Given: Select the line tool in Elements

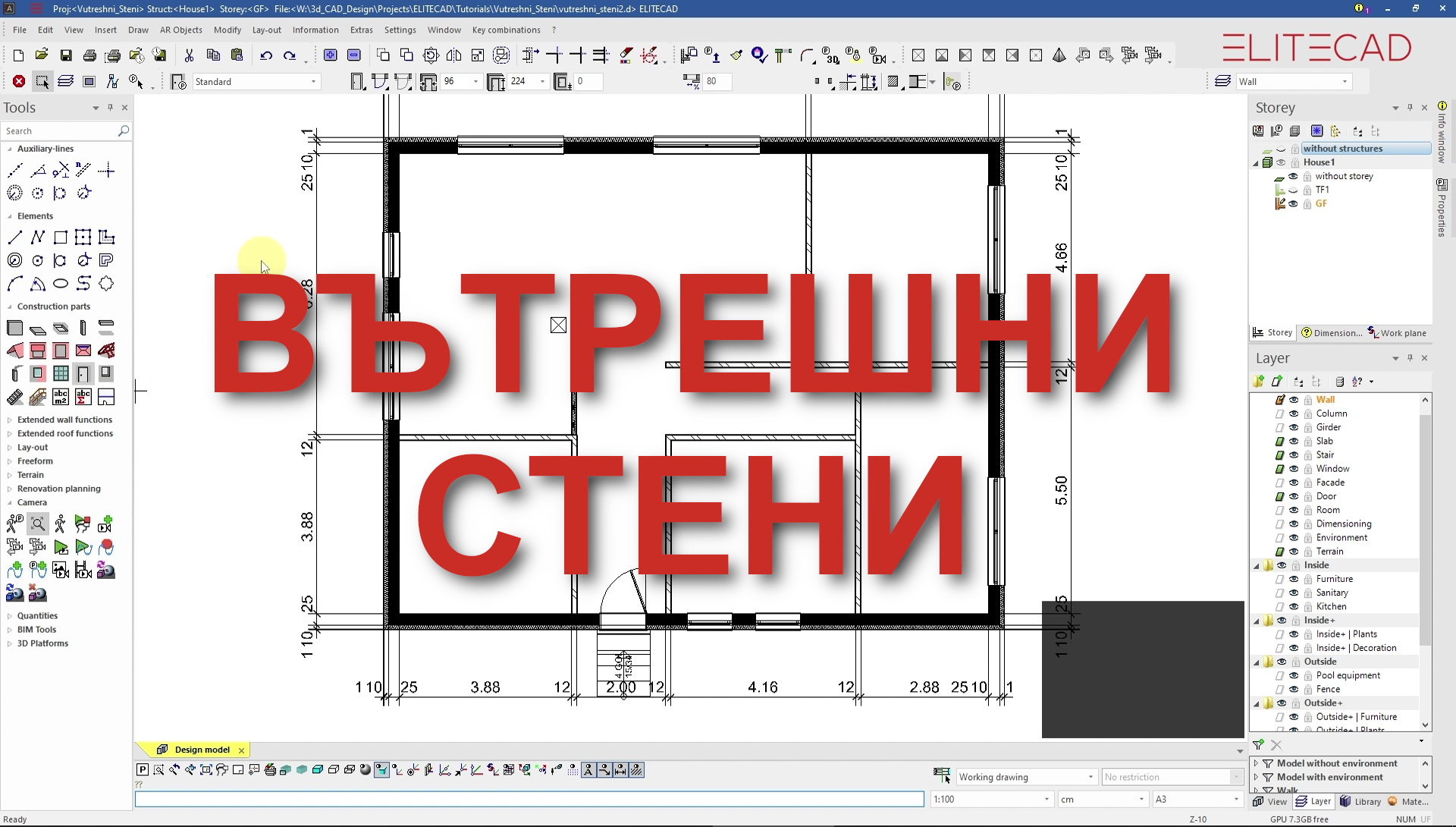Looking at the screenshot, I should point(14,237).
